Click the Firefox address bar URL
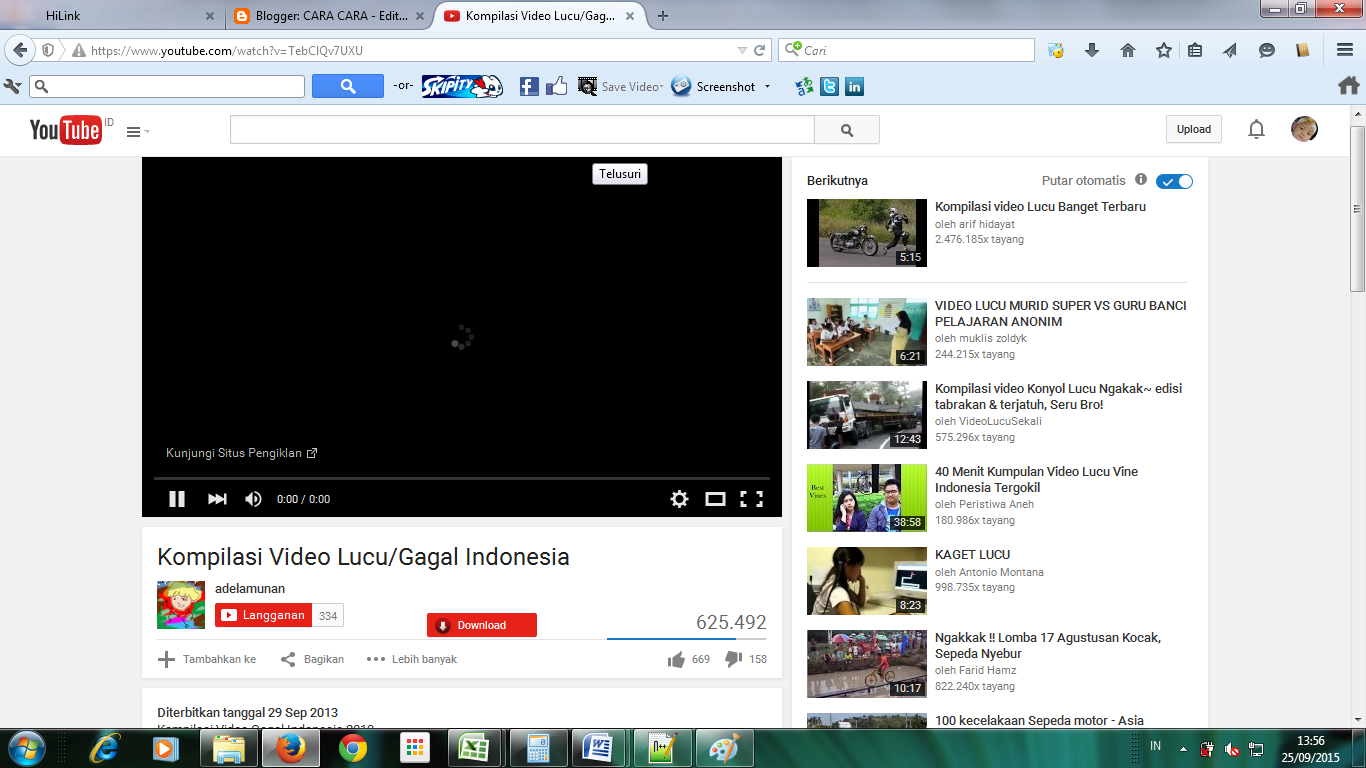This screenshot has width=1366, height=768. point(226,50)
